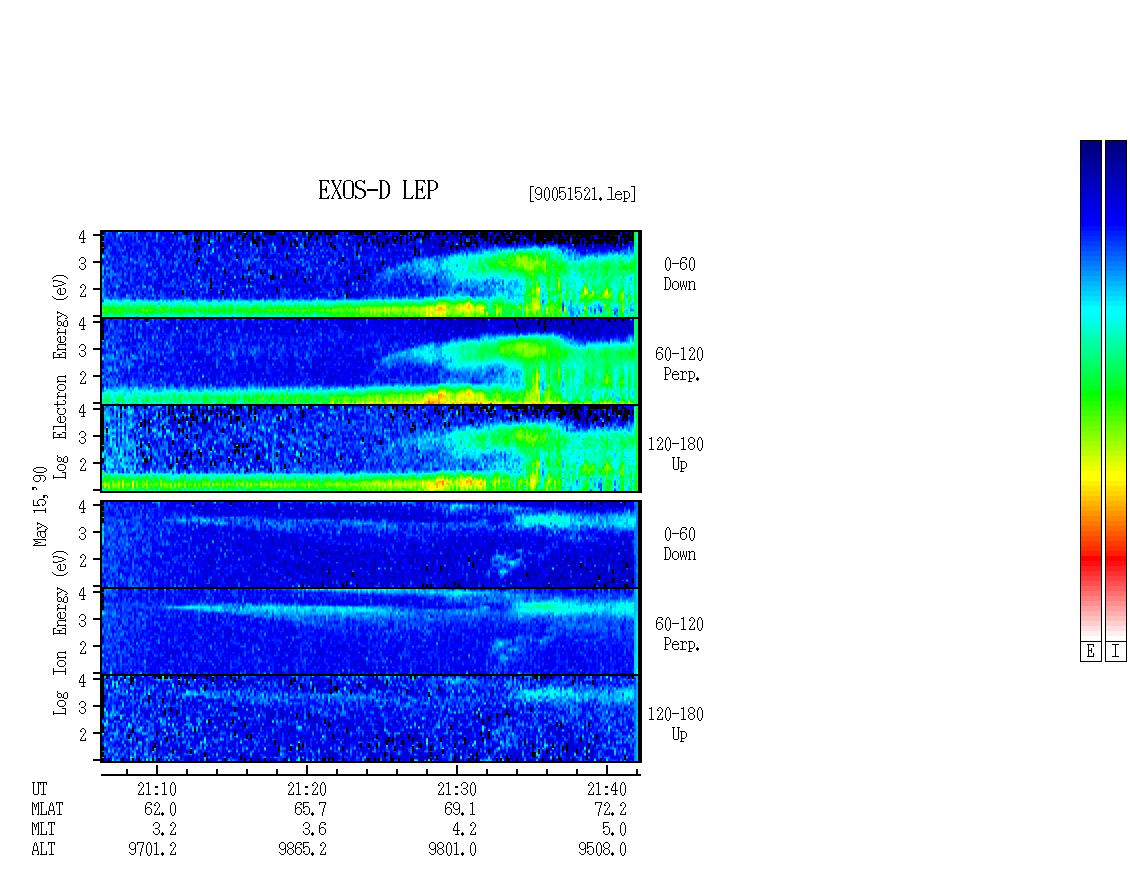
Task: Click the MLAT value 62.0
Action: pos(160,809)
